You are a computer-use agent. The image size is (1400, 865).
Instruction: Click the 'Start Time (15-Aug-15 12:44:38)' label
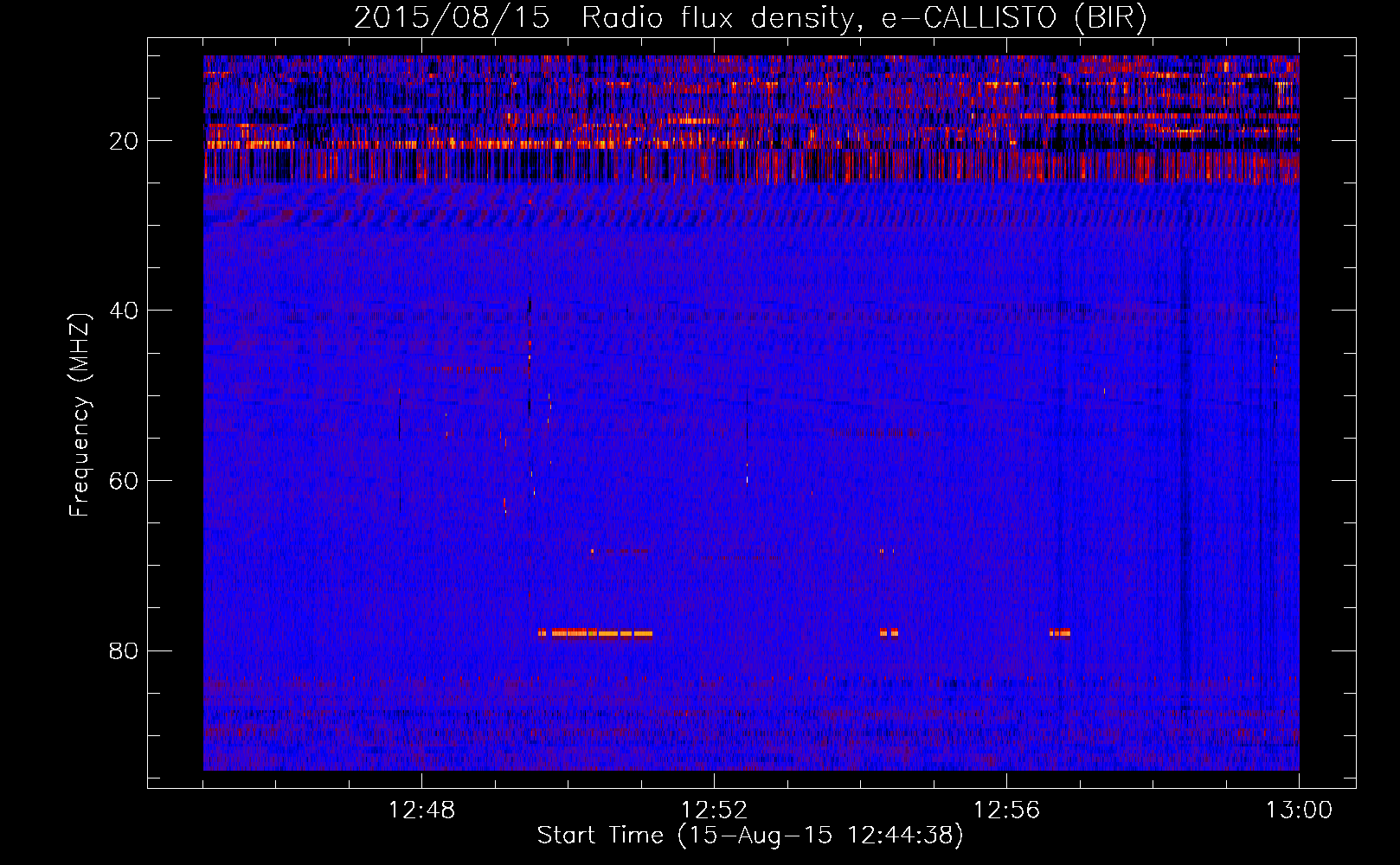pos(750,836)
